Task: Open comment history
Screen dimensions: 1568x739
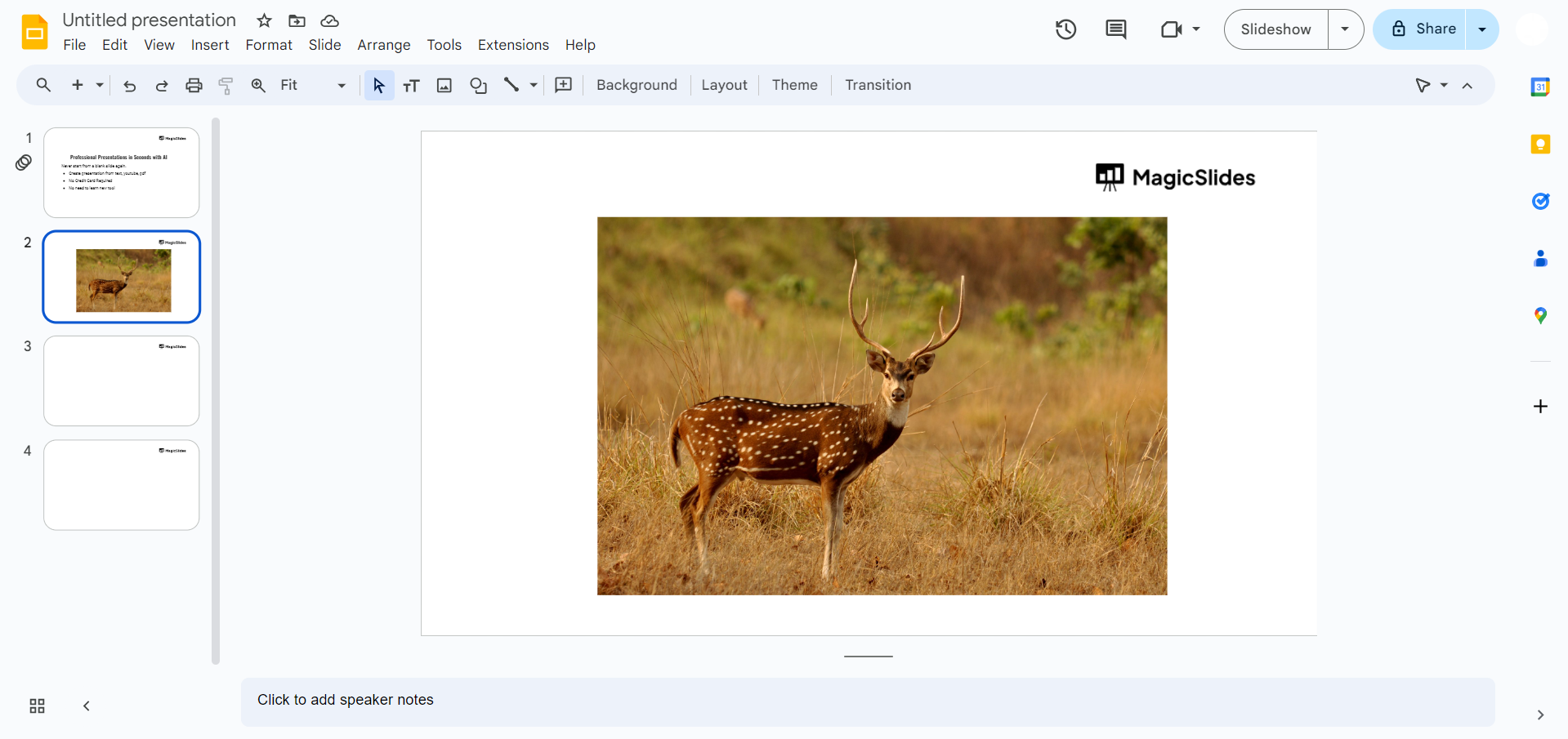Action: pos(1115,29)
